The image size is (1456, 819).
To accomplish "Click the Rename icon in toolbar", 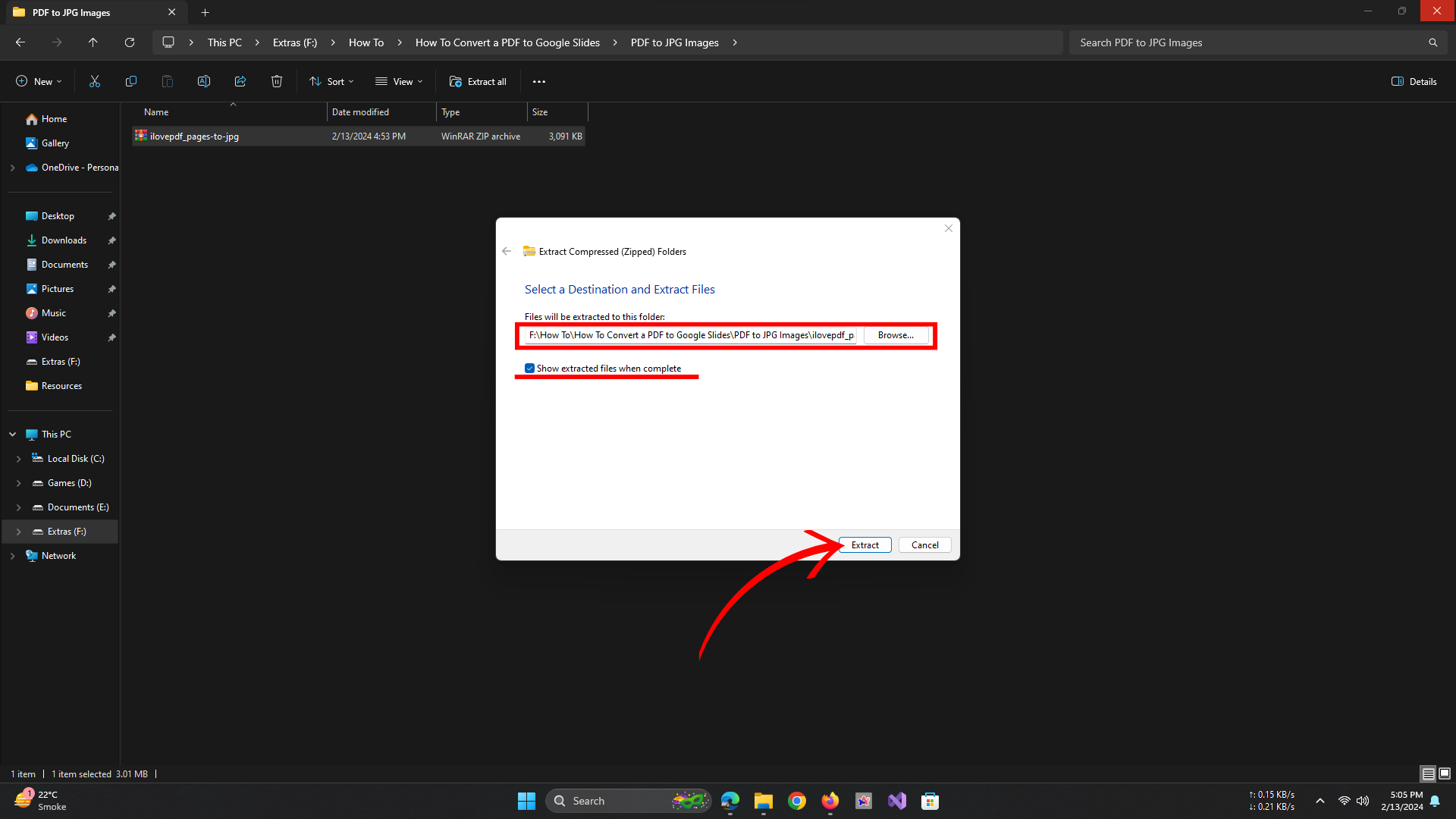I will point(204,82).
